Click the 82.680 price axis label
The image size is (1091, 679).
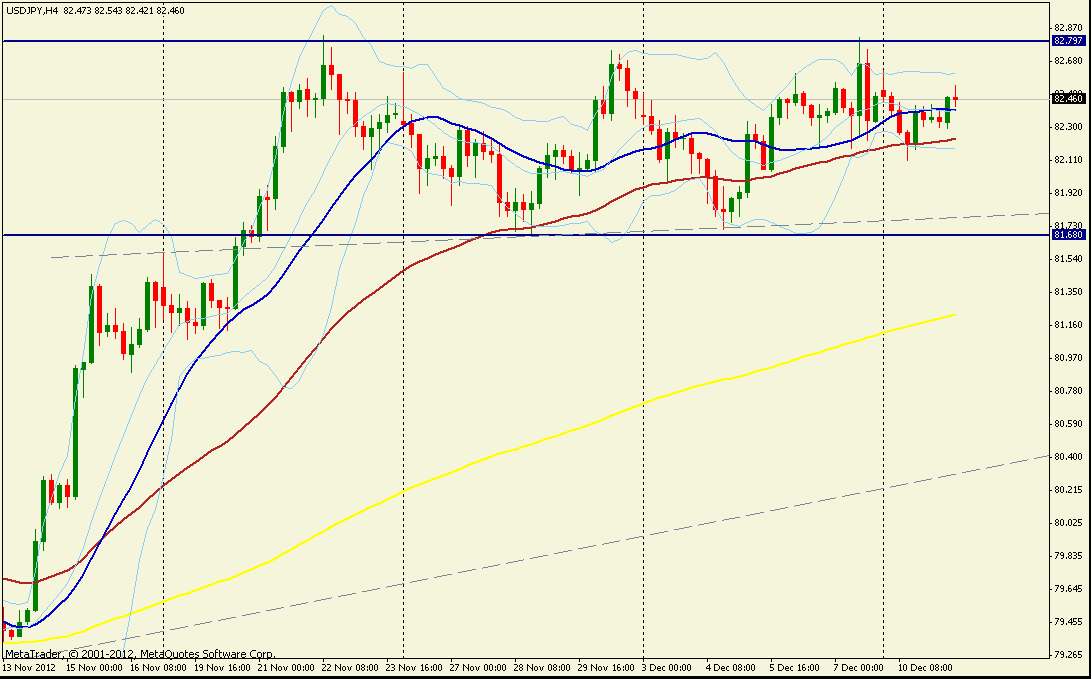[x=1069, y=61]
